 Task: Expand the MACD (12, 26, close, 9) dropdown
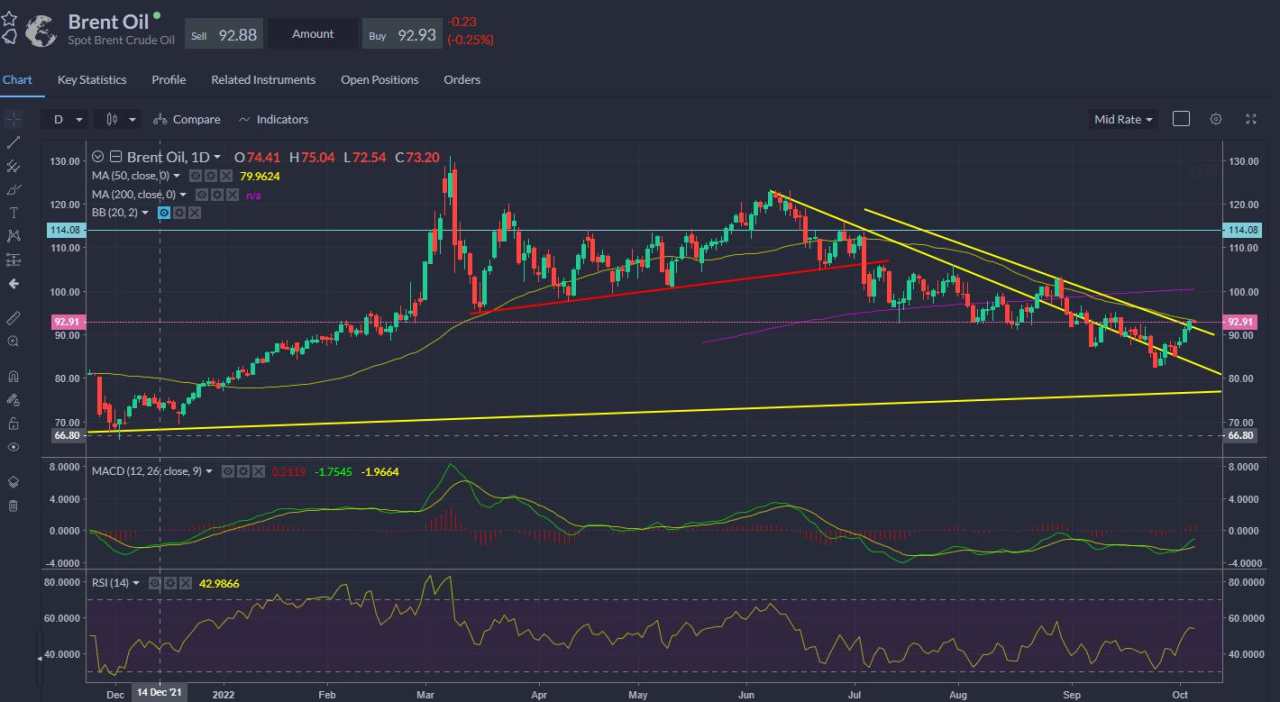click(209, 471)
